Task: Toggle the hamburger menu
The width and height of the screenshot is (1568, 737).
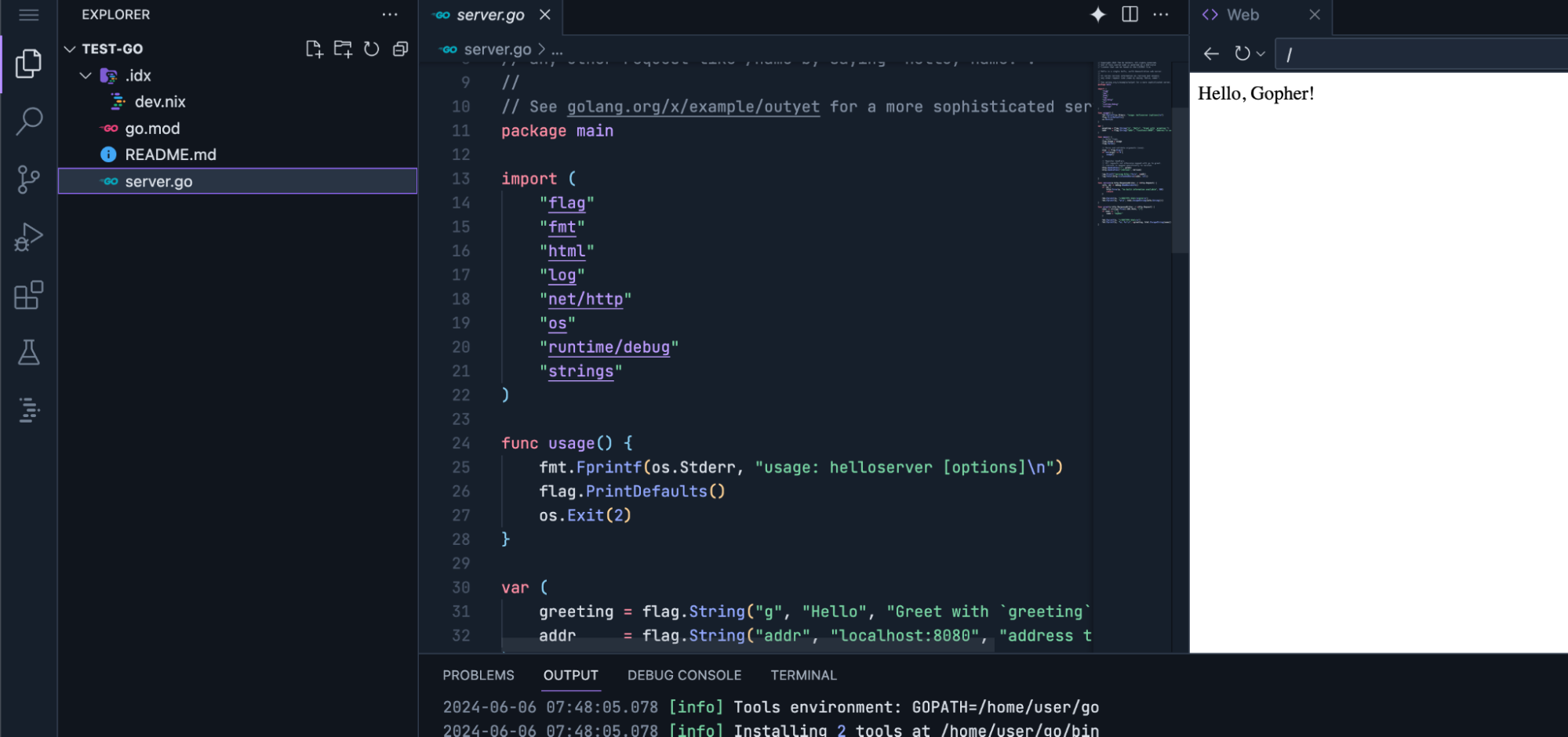Action: click(x=29, y=15)
